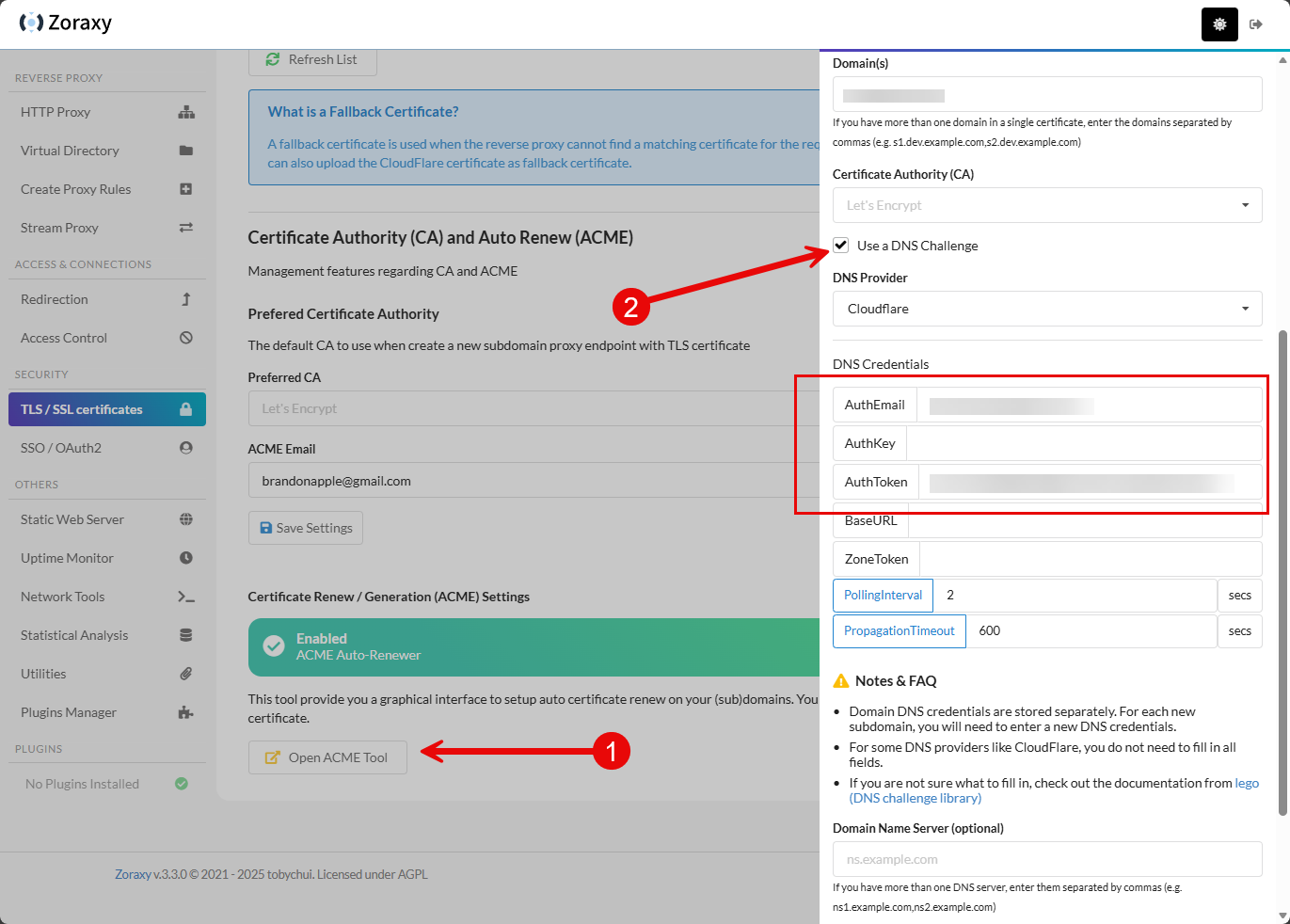Click the Virtual Directory folder icon
This screenshot has height=924, width=1290.
click(186, 151)
